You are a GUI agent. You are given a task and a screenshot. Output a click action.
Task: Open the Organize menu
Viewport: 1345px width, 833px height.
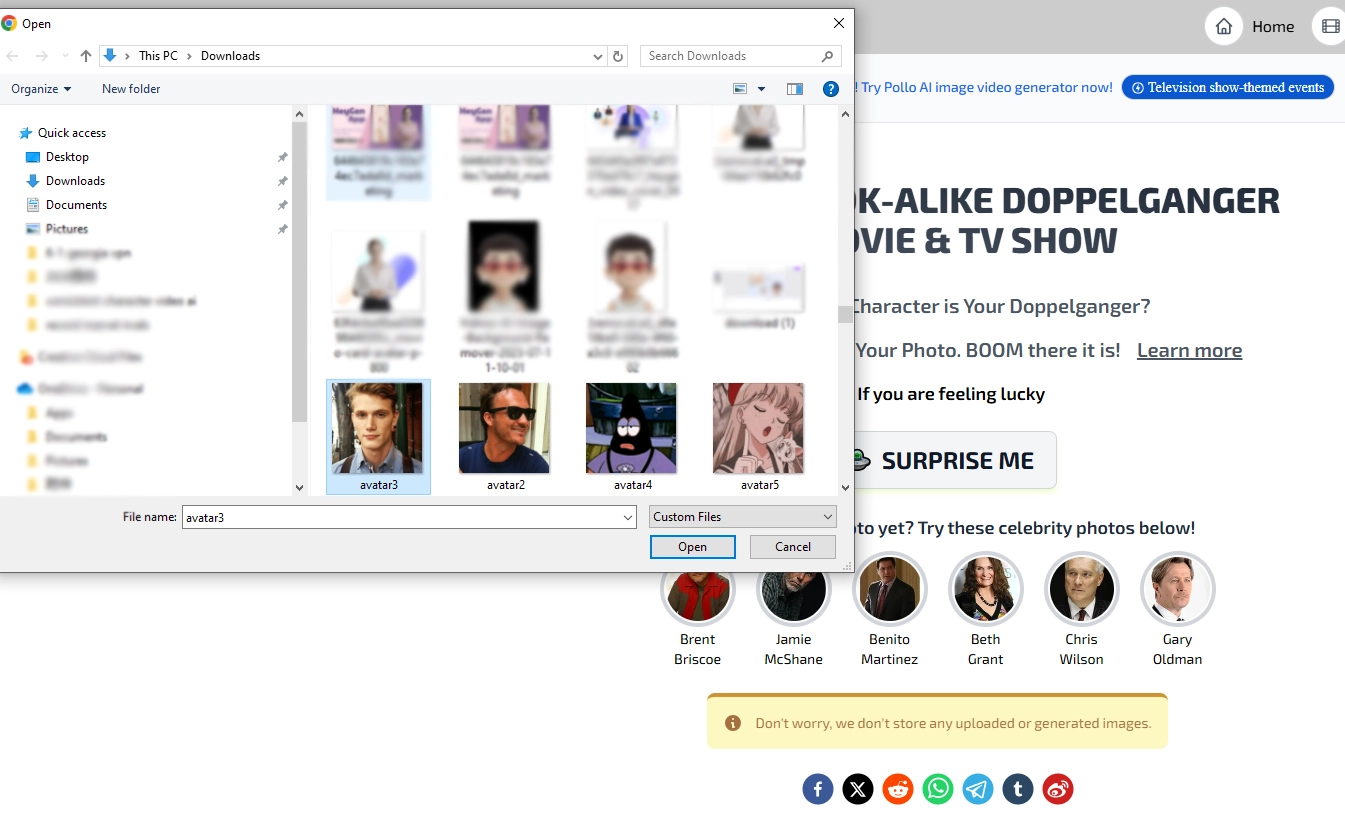point(41,89)
